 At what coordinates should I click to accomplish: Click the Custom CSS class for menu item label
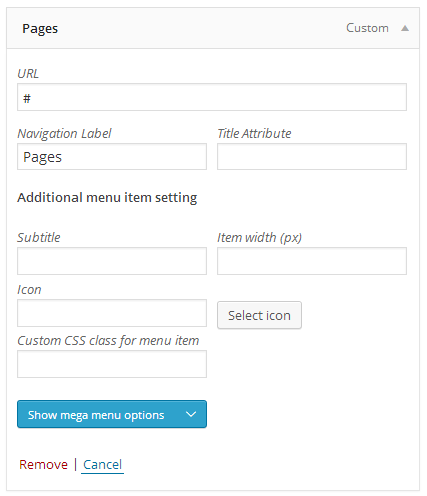point(108,341)
